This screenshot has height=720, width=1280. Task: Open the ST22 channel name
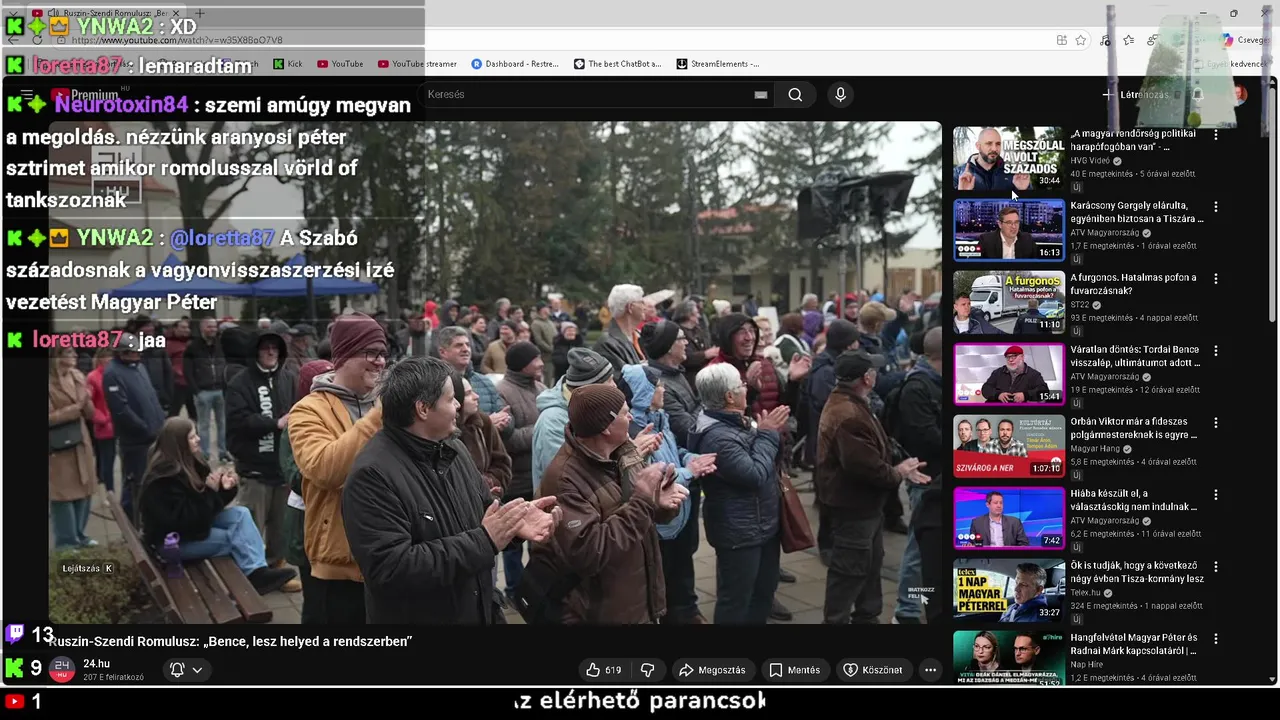pyautogui.click(x=1080, y=305)
